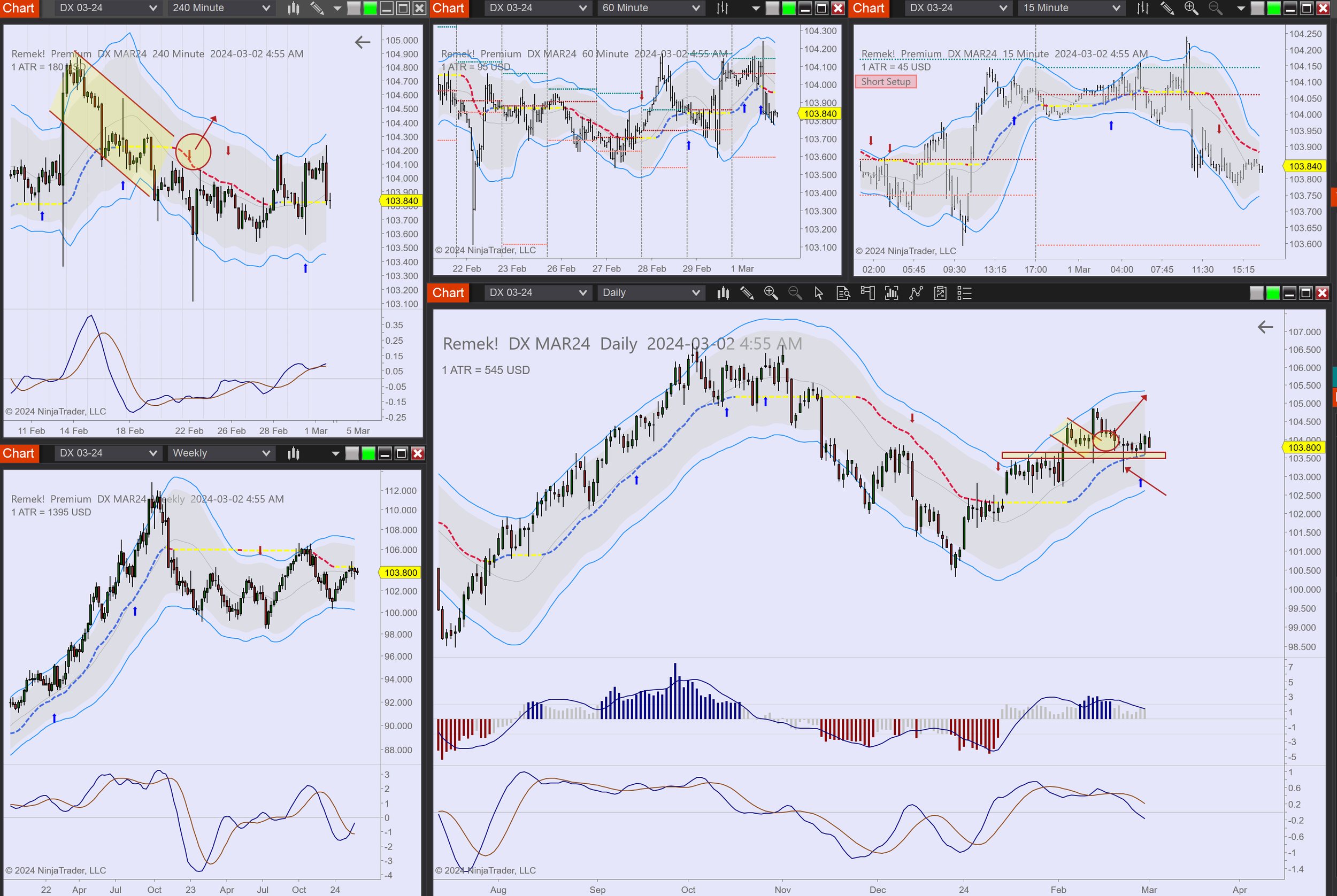The image size is (1337, 896).
Task: Toggle green interval link on Weekly chart
Action: [368, 454]
